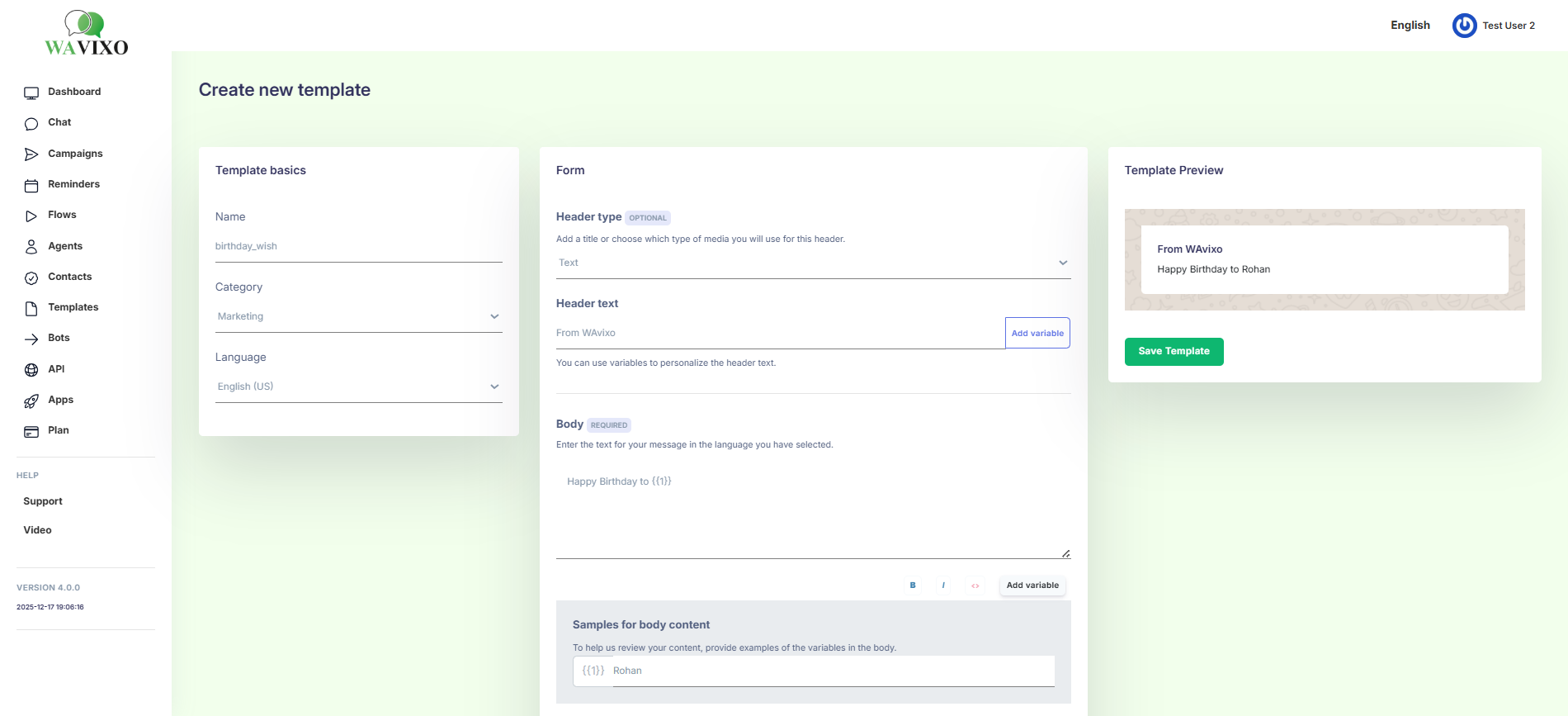
Task: Open Chat via its speech bubble icon
Action: click(31, 124)
